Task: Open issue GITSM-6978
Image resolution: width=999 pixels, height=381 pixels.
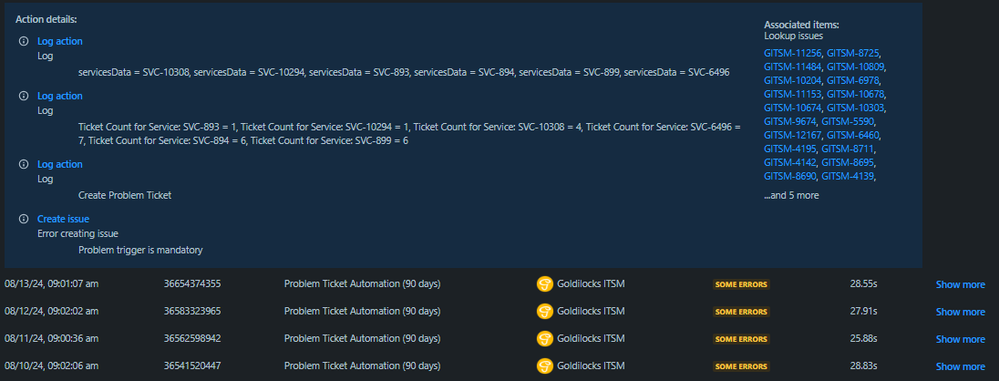Action: 854,80
